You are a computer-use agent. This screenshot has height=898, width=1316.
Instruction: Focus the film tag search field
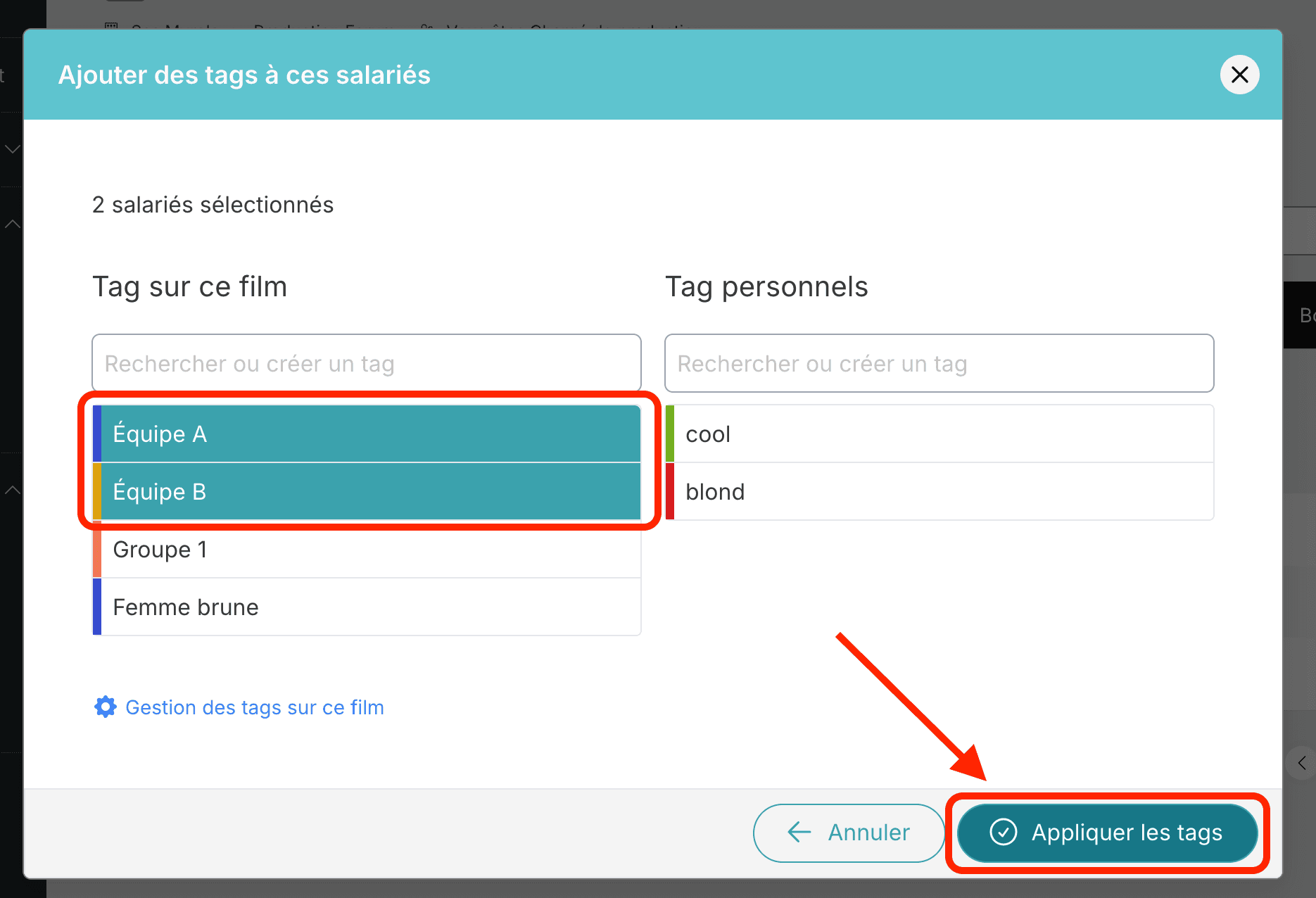tap(367, 363)
